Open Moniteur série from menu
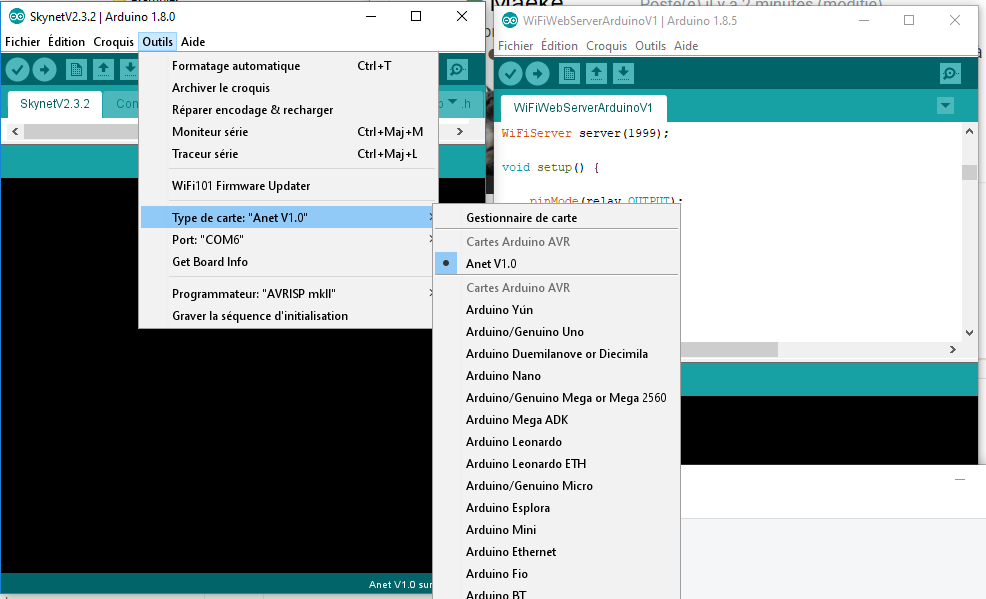Viewport: 986px width, 599px height. pyautogui.click(x=288, y=131)
